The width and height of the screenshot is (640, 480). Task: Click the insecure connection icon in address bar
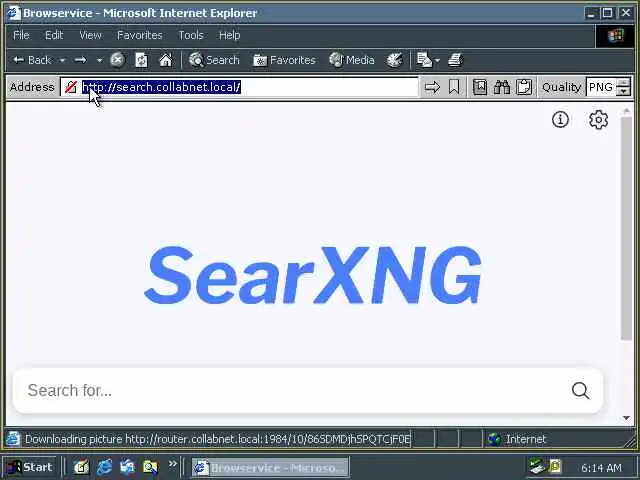(x=71, y=87)
